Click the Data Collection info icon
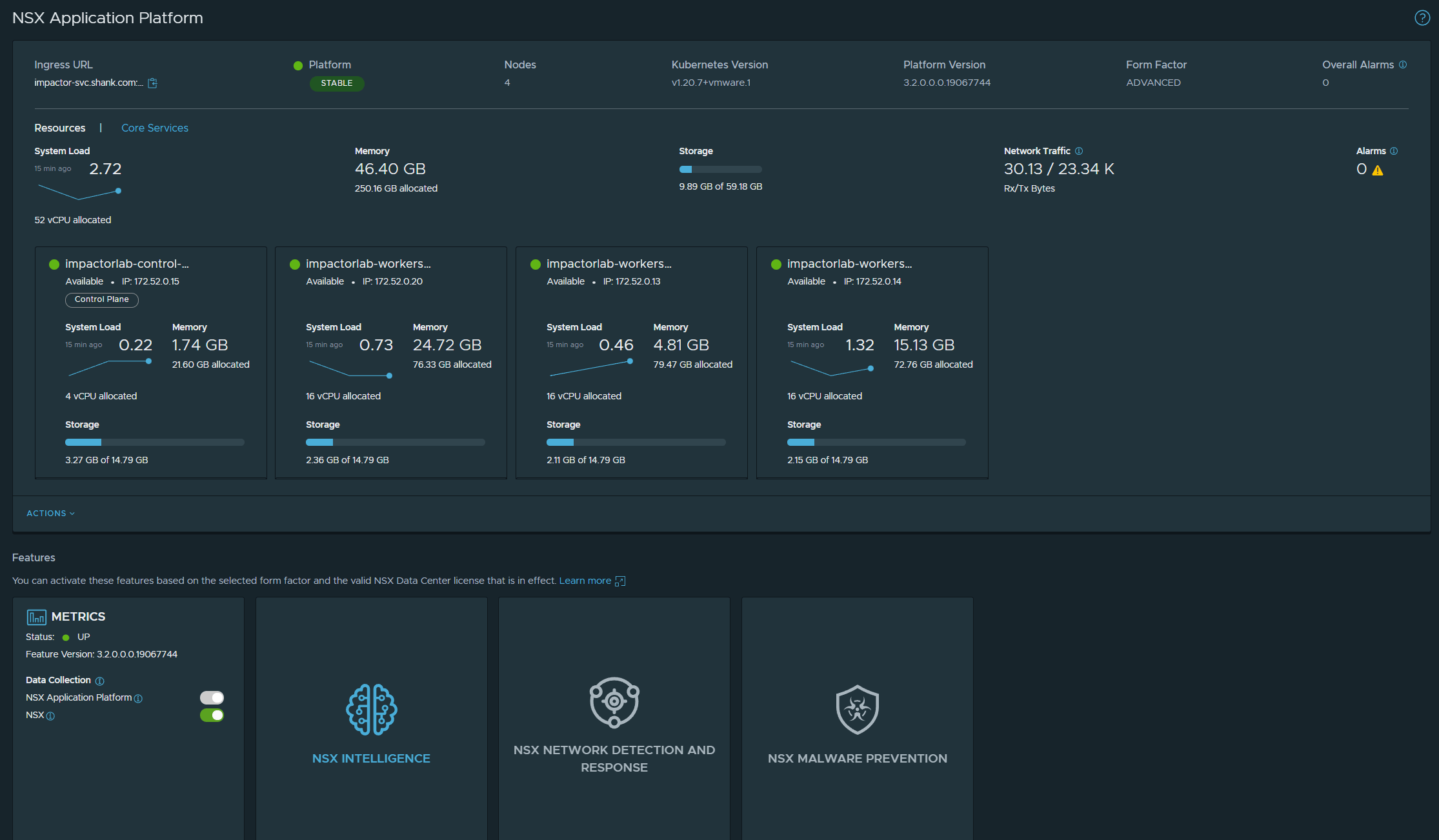1439x840 pixels. click(99, 681)
